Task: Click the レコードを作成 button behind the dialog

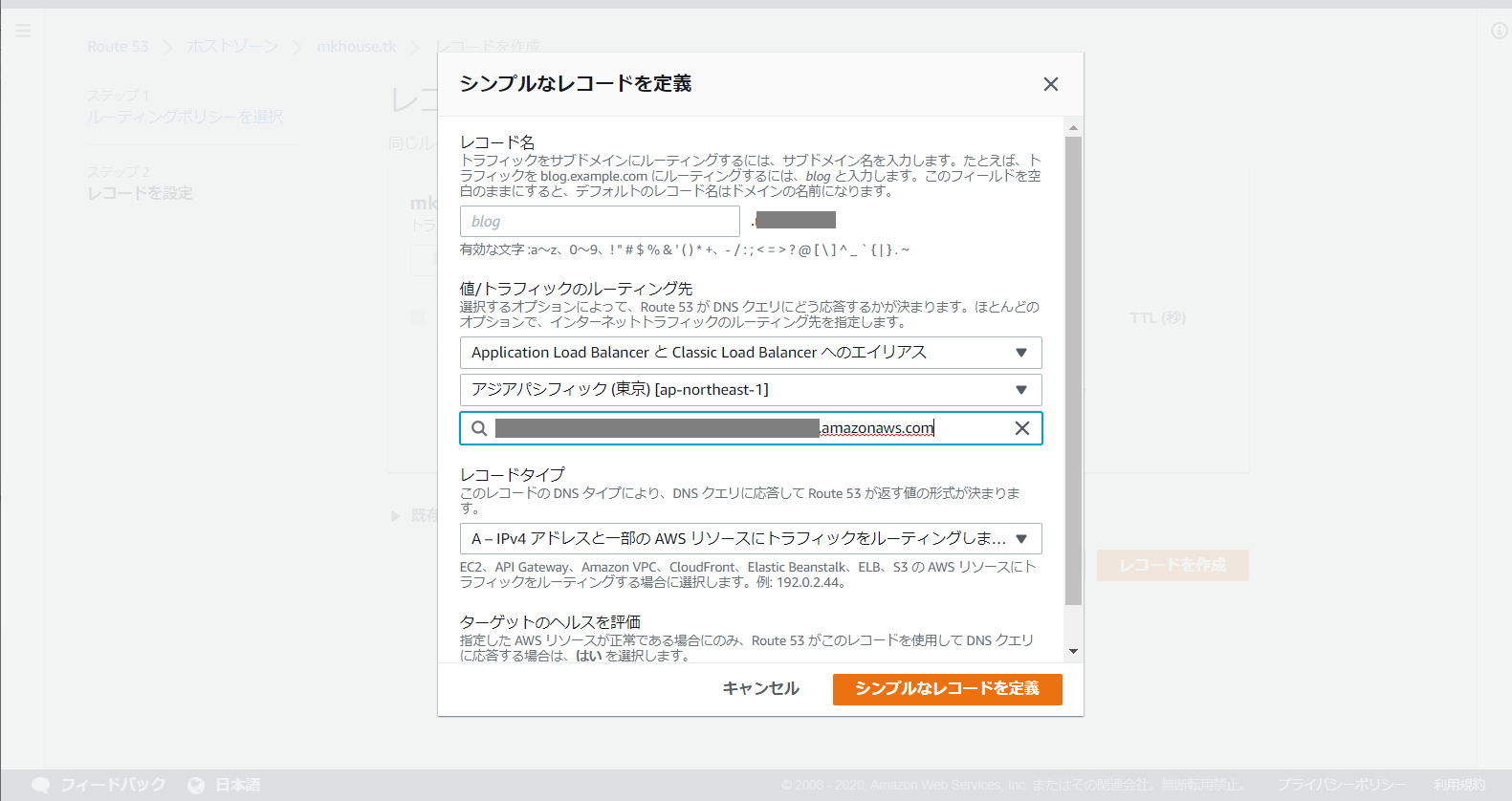Action: click(x=1172, y=565)
